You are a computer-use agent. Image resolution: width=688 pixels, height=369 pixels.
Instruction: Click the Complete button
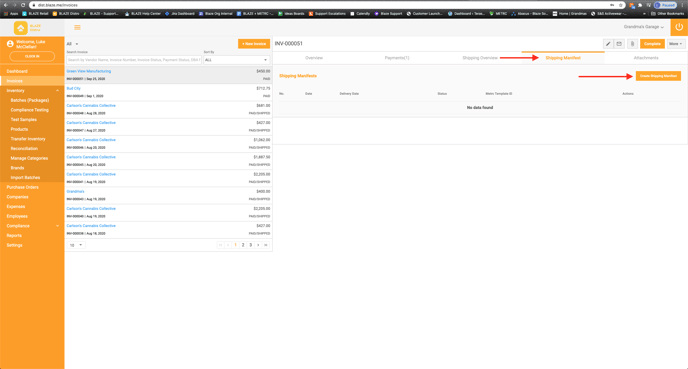(x=652, y=44)
